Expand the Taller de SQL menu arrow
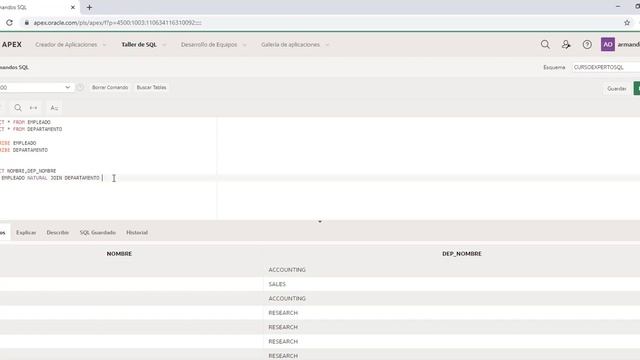This screenshot has width=640, height=360. point(164,45)
